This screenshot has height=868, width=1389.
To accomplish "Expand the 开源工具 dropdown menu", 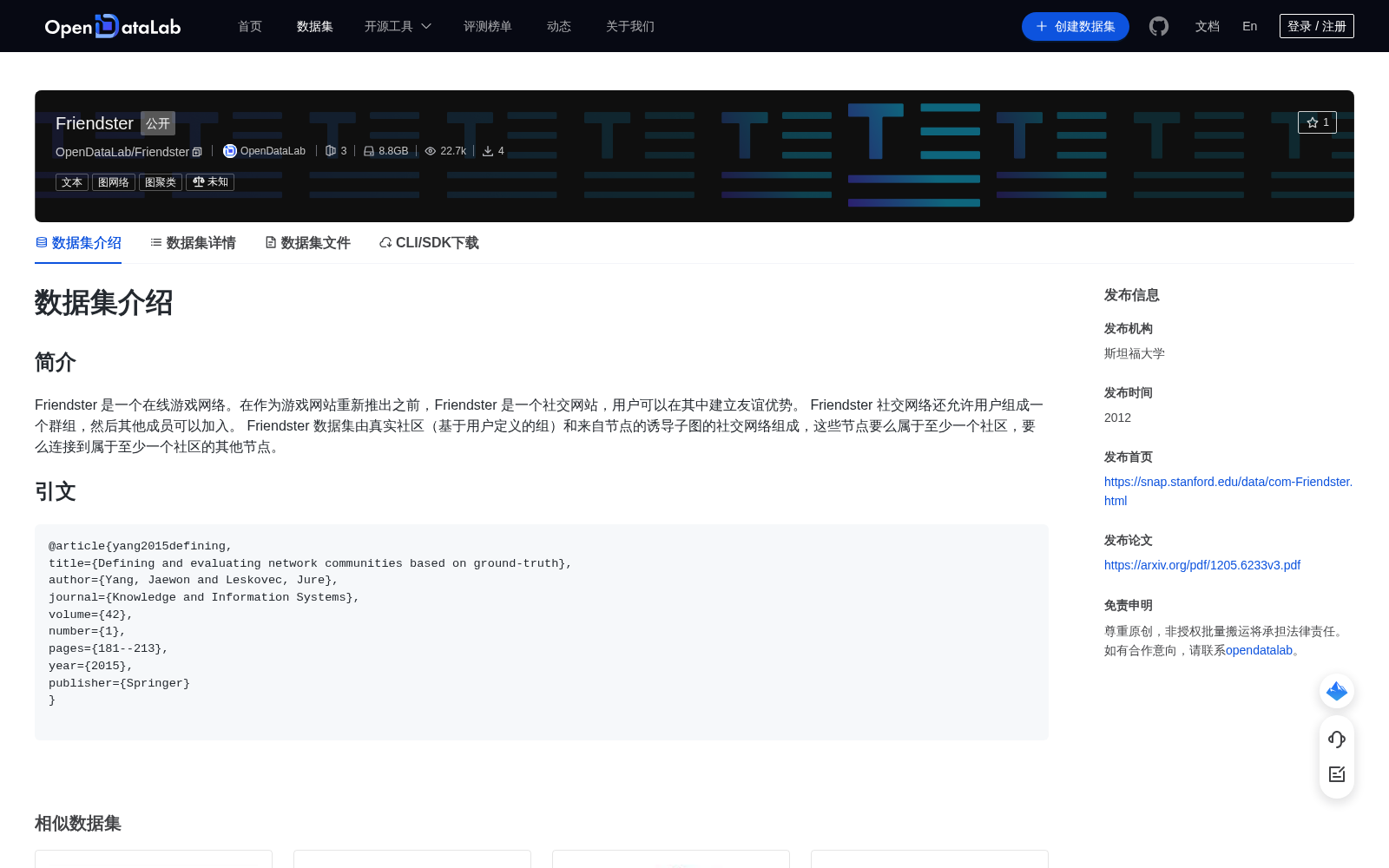I will [398, 26].
